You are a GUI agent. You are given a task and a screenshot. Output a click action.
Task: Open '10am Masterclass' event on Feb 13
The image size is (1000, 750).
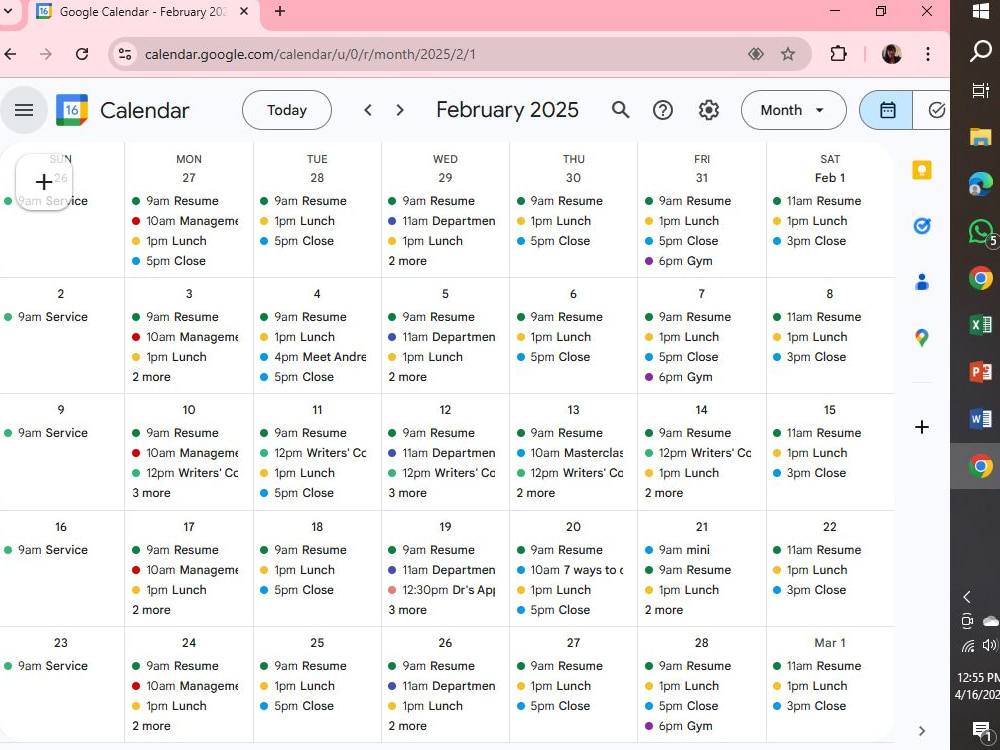[x=570, y=453]
